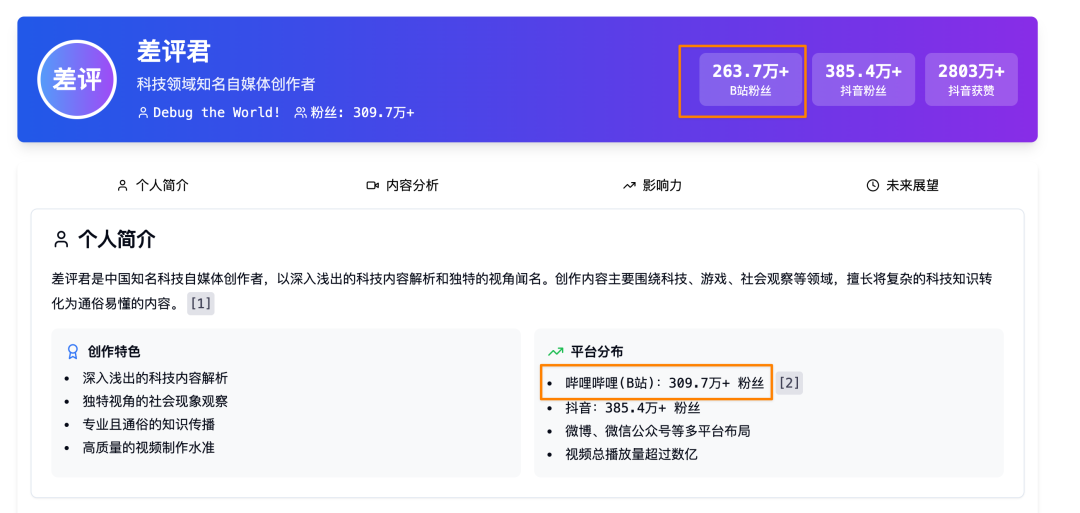Click the 385.4万+ 抖音粉丝 stat card
The image size is (1080, 513).
click(x=863, y=79)
